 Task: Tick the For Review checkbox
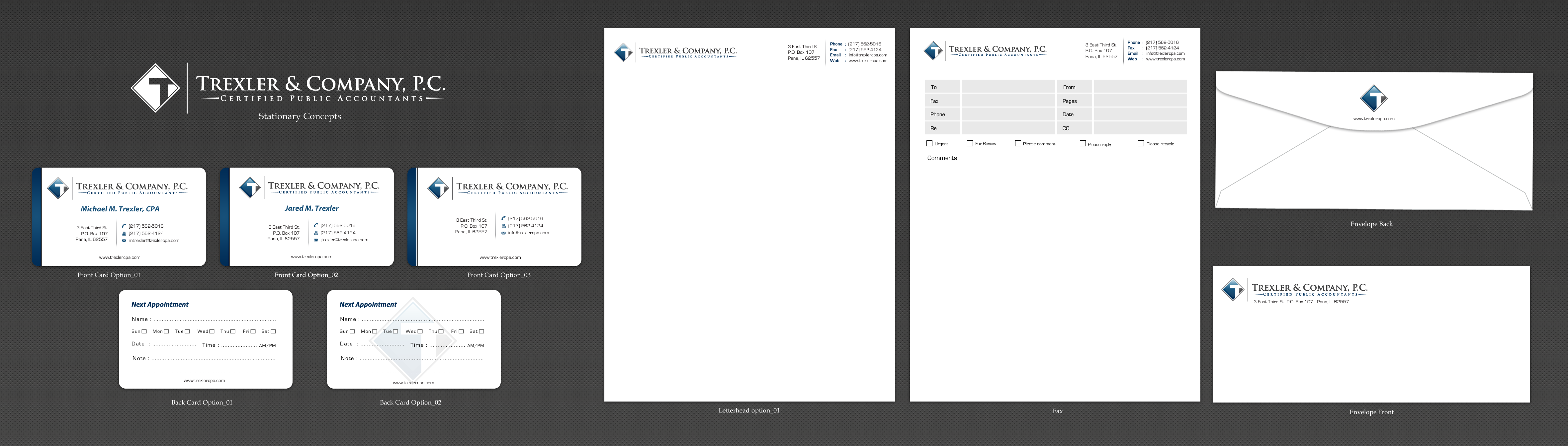[970, 144]
